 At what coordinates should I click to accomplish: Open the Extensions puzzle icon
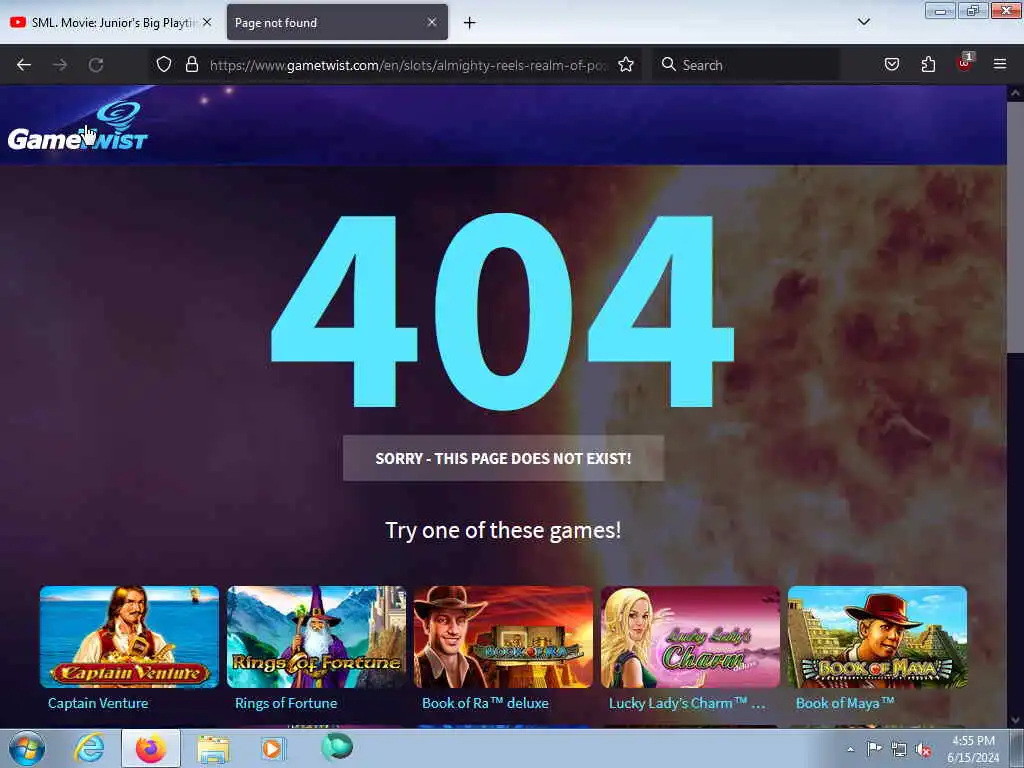click(x=928, y=65)
